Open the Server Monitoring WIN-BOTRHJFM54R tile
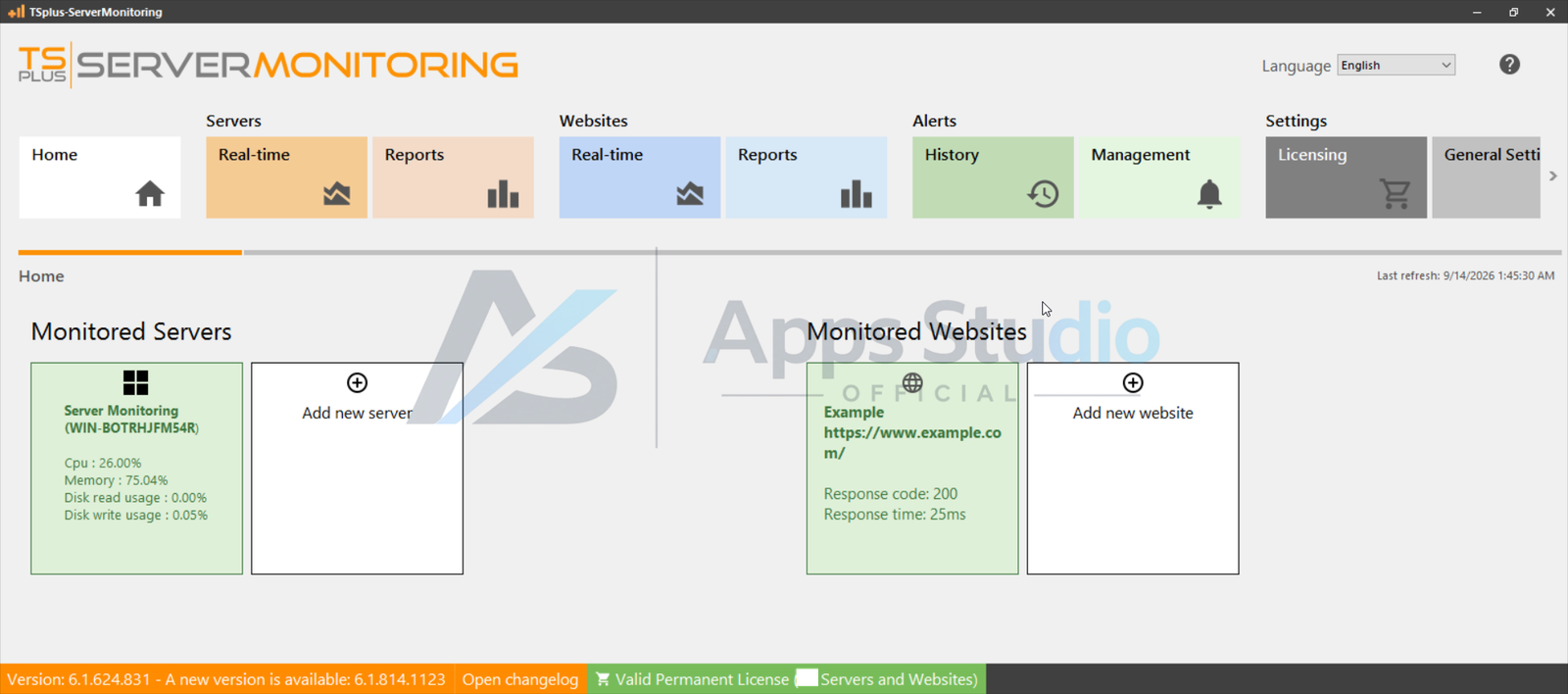The image size is (1568, 694). click(136, 469)
